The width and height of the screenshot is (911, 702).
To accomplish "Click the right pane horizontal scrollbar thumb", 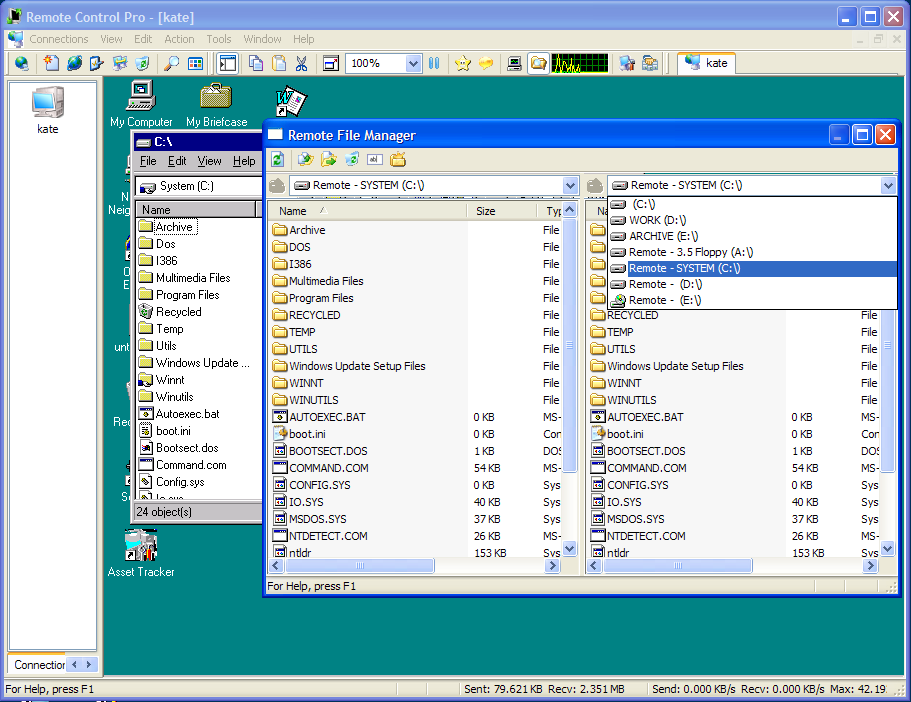I will [677, 565].
